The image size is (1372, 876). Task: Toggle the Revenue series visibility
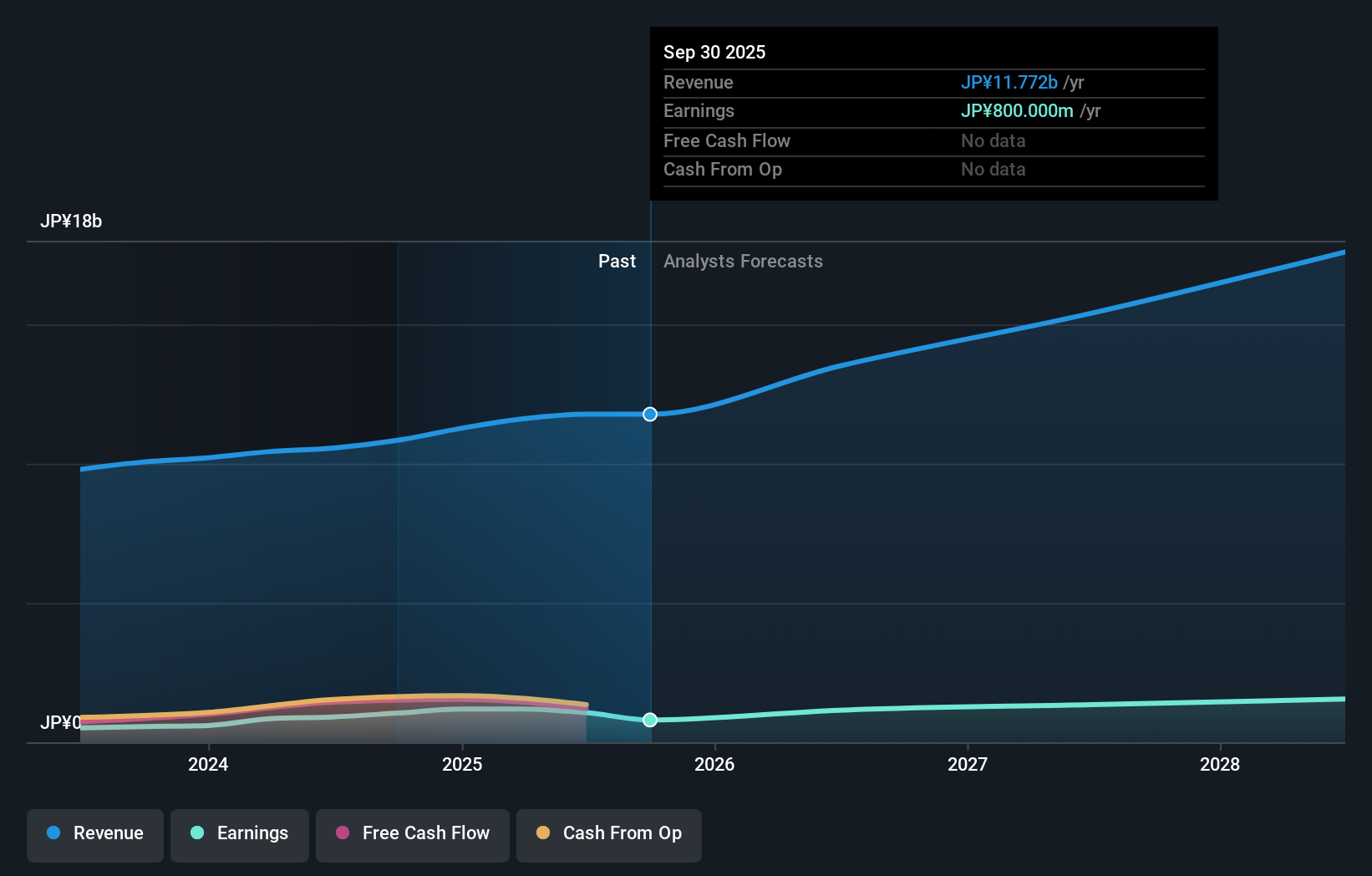click(94, 833)
